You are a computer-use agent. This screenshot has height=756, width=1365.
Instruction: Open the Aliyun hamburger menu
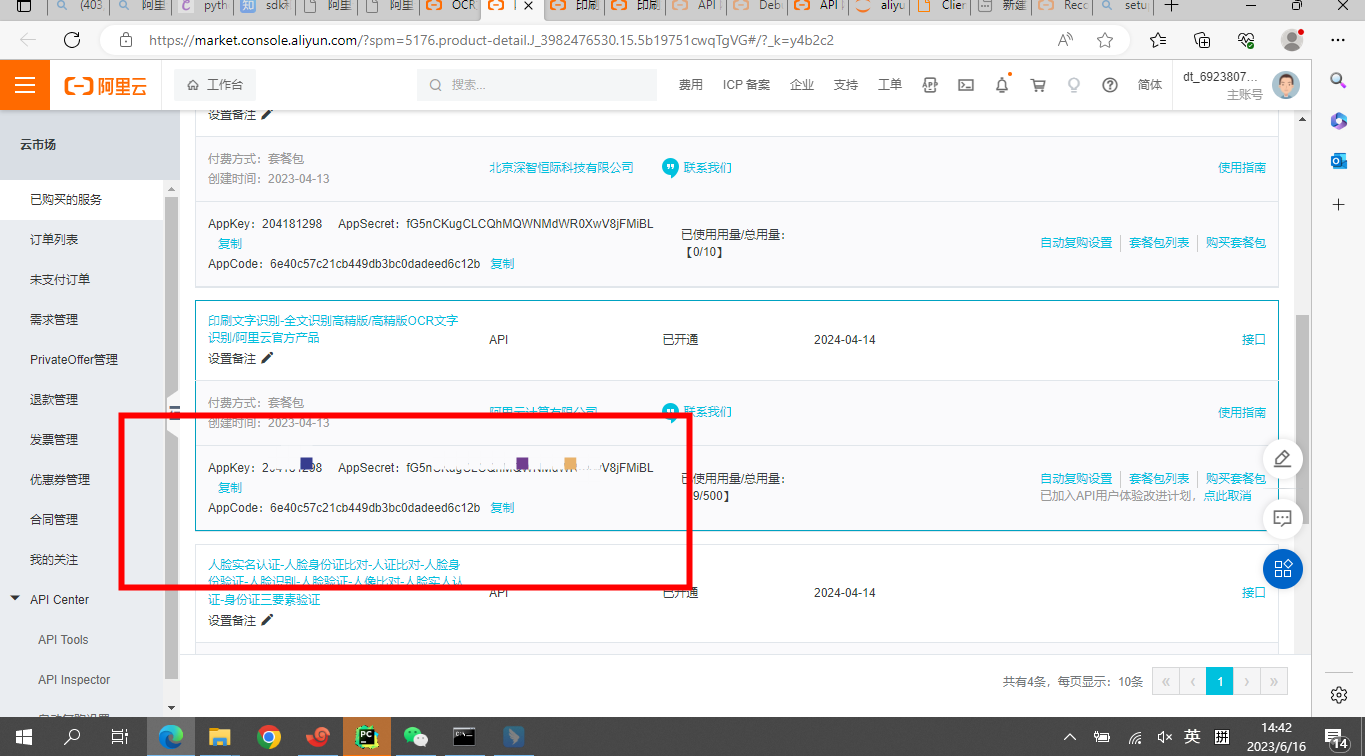coord(25,85)
